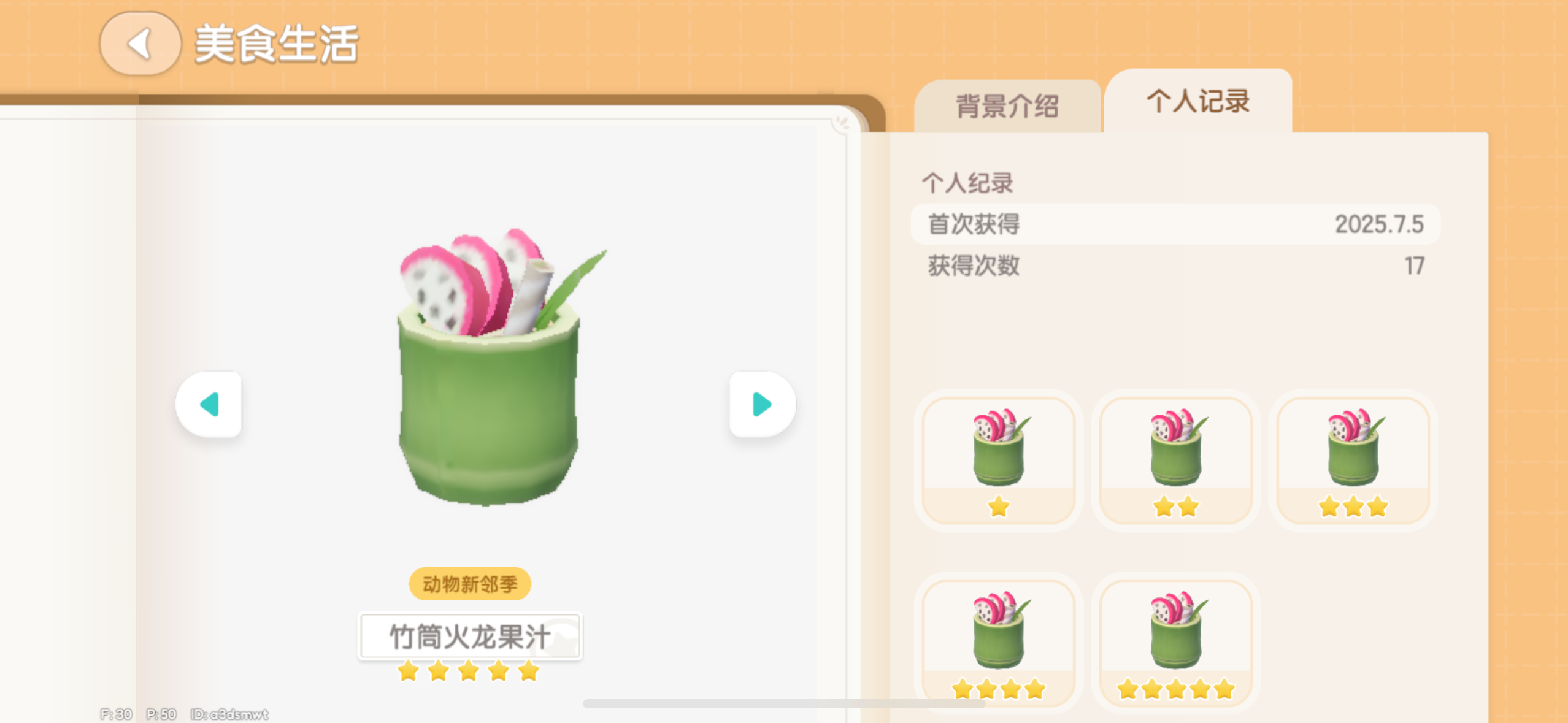Image resolution: width=1568 pixels, height=723 pixels.
Task: Select the three-star bamboo juice thumbnail
Action: point(1353,460)
